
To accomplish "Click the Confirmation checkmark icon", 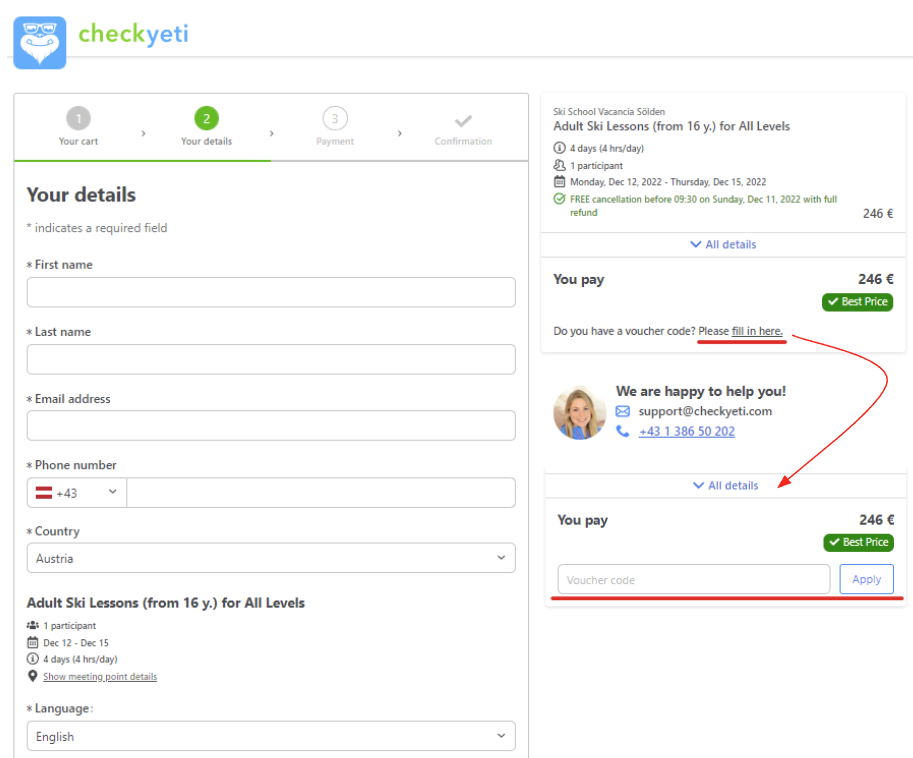I will [463, 121].
